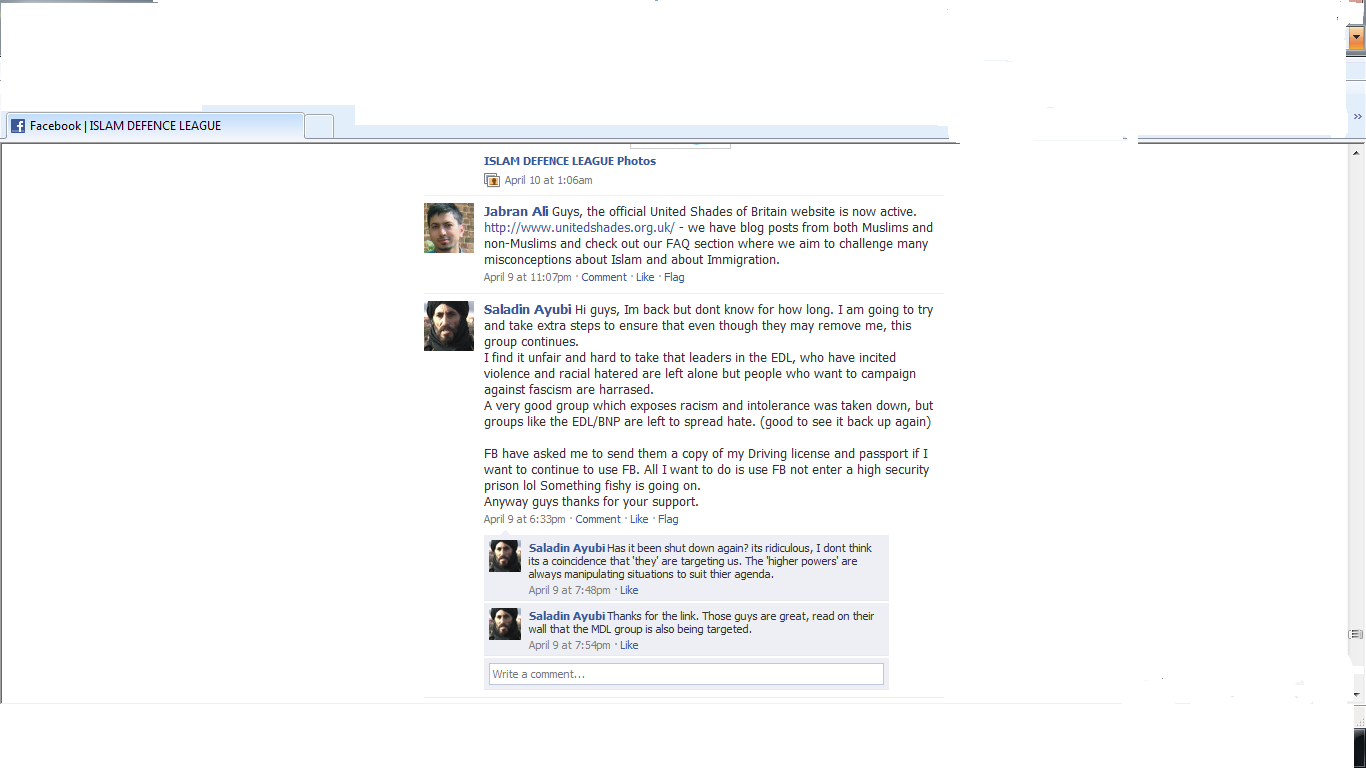Like Jabran Ali's April 9 11:07pm post
1366x768 pixels.
click(645, 277)
